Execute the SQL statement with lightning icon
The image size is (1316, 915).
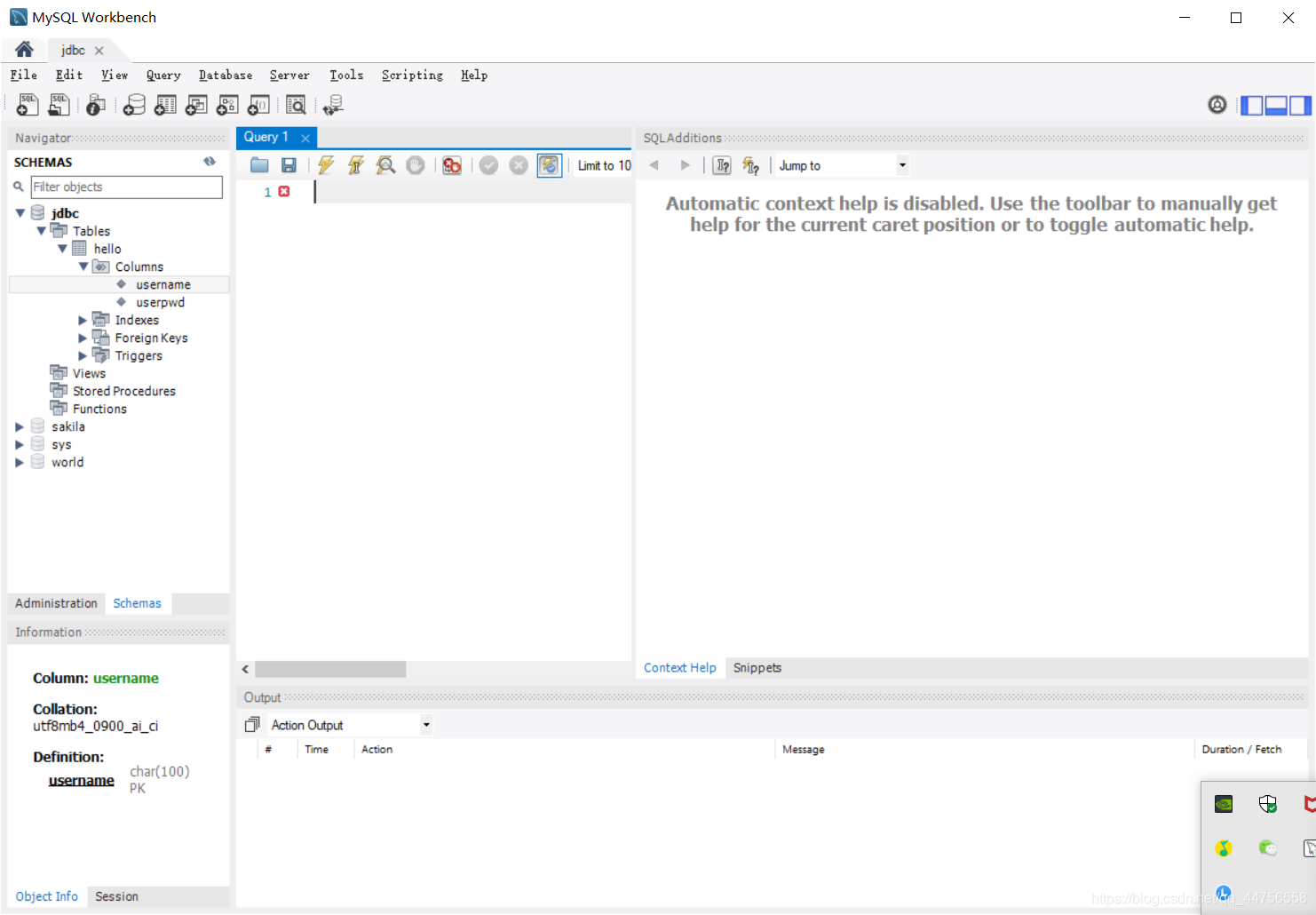pyautogui.click(x=326, y=165)
